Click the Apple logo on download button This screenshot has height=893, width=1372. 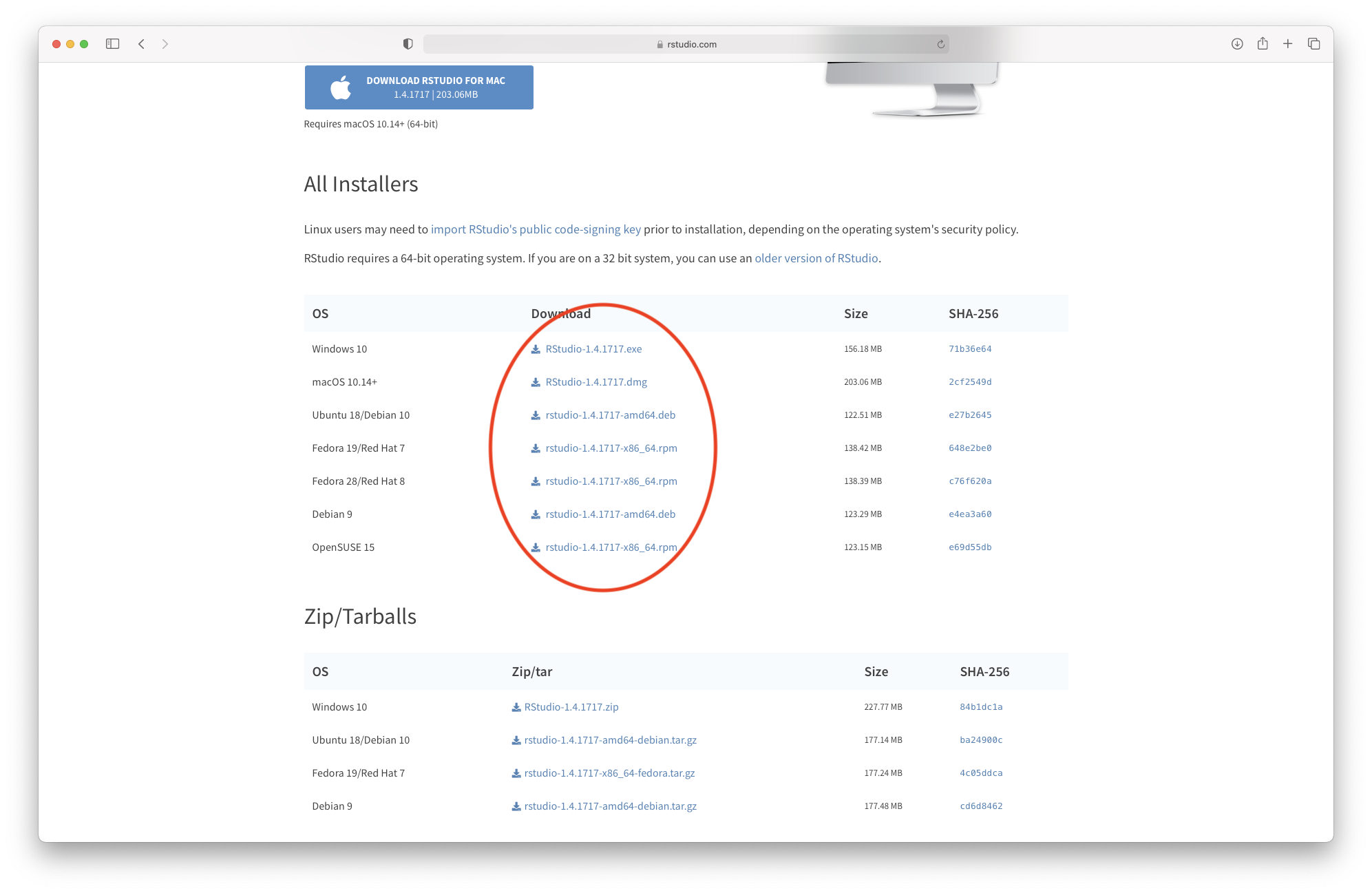[341, 87]
